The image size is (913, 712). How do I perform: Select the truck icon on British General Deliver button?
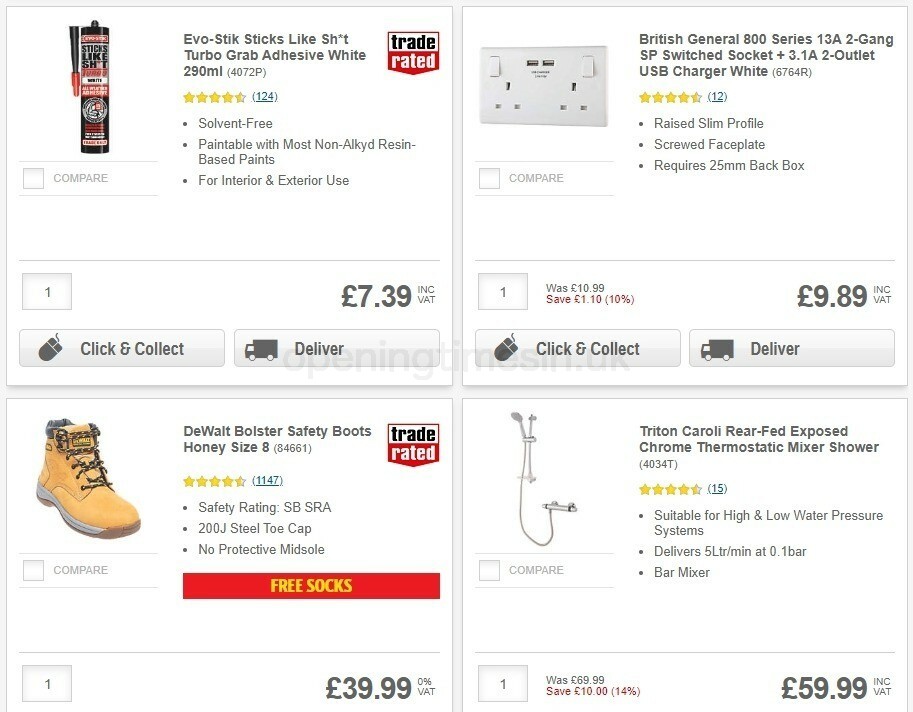pos(717,348)
